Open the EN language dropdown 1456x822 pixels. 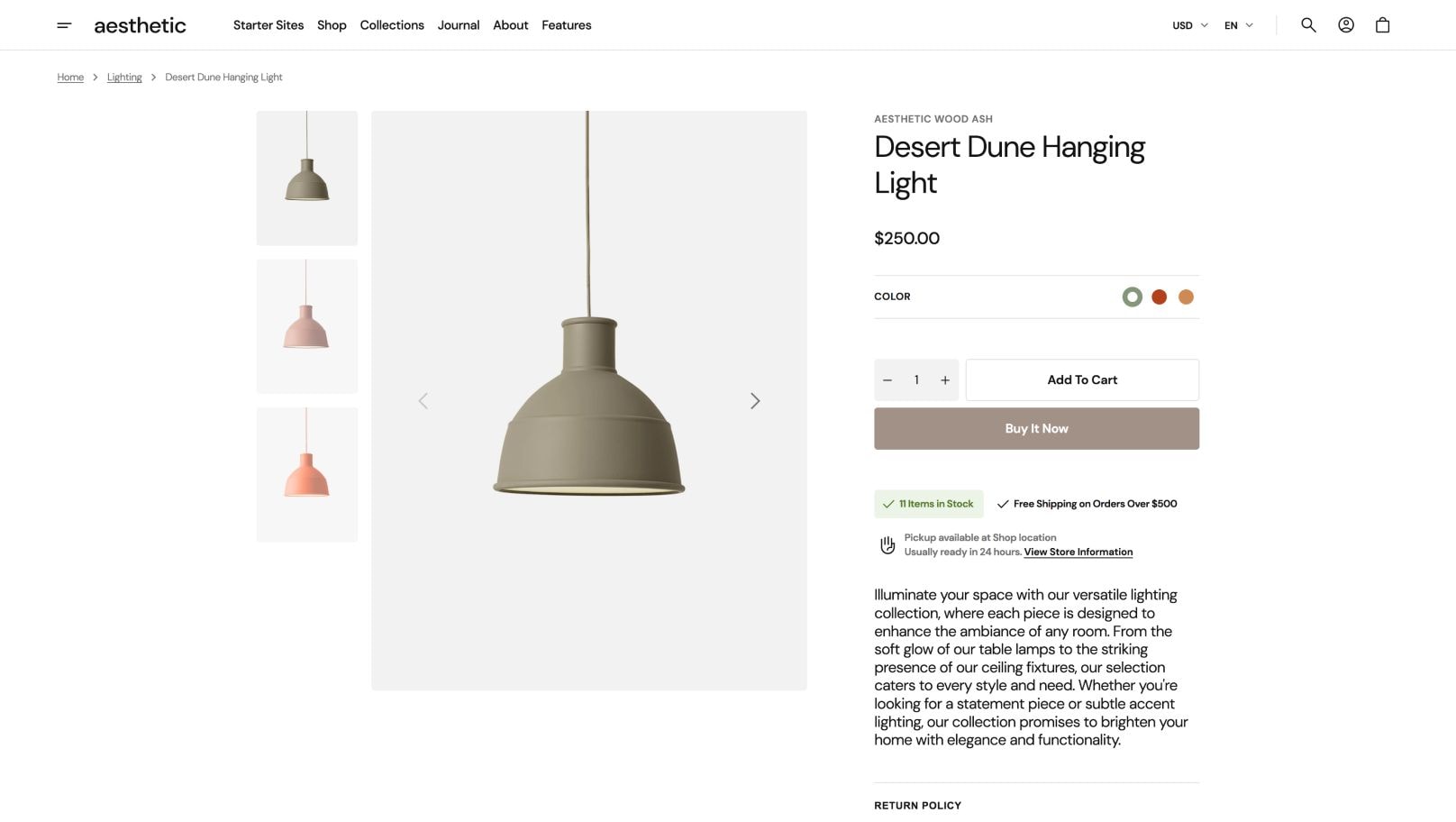[1238, 25]
